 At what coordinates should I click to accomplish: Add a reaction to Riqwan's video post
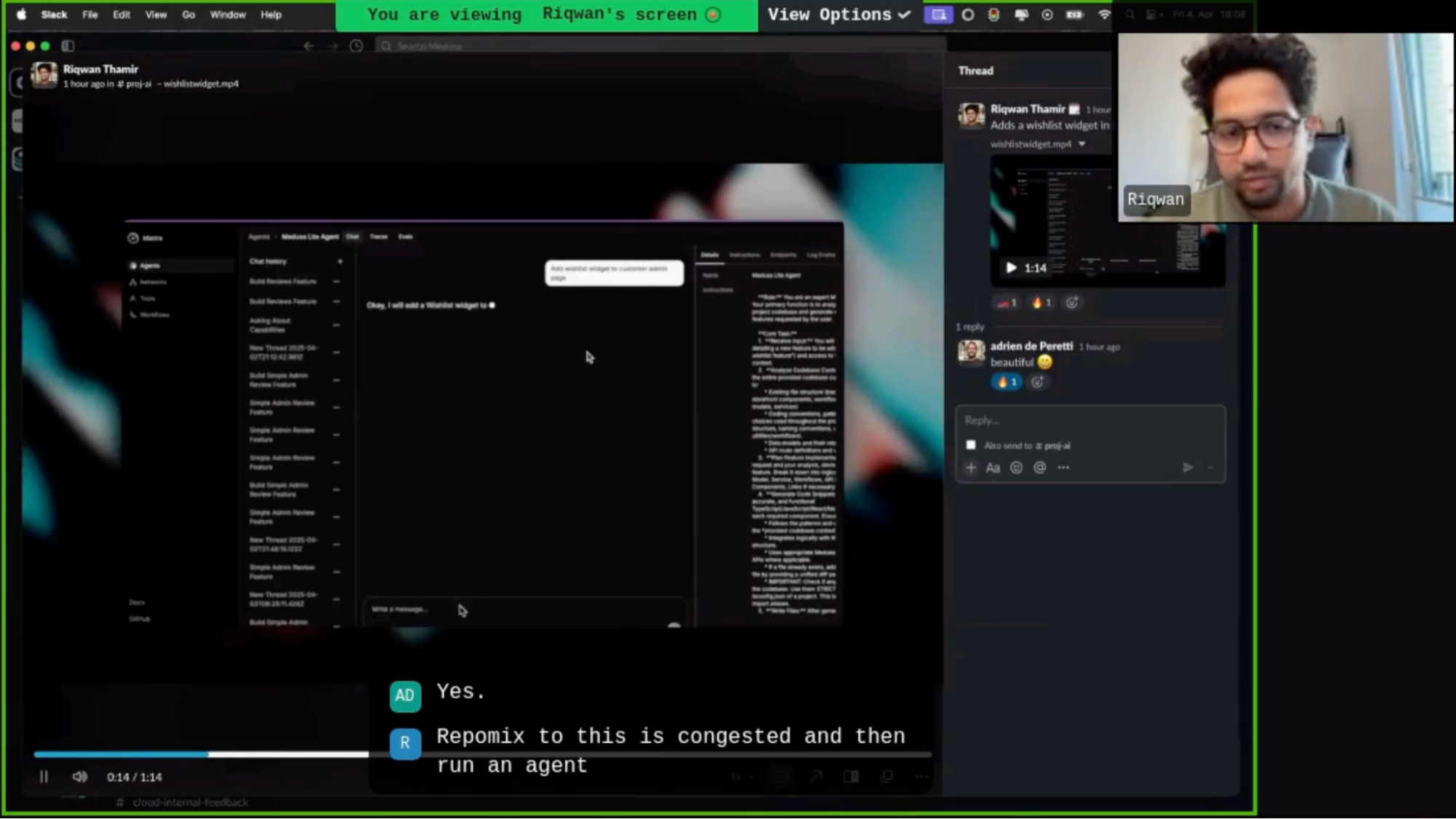point(1071,302)
